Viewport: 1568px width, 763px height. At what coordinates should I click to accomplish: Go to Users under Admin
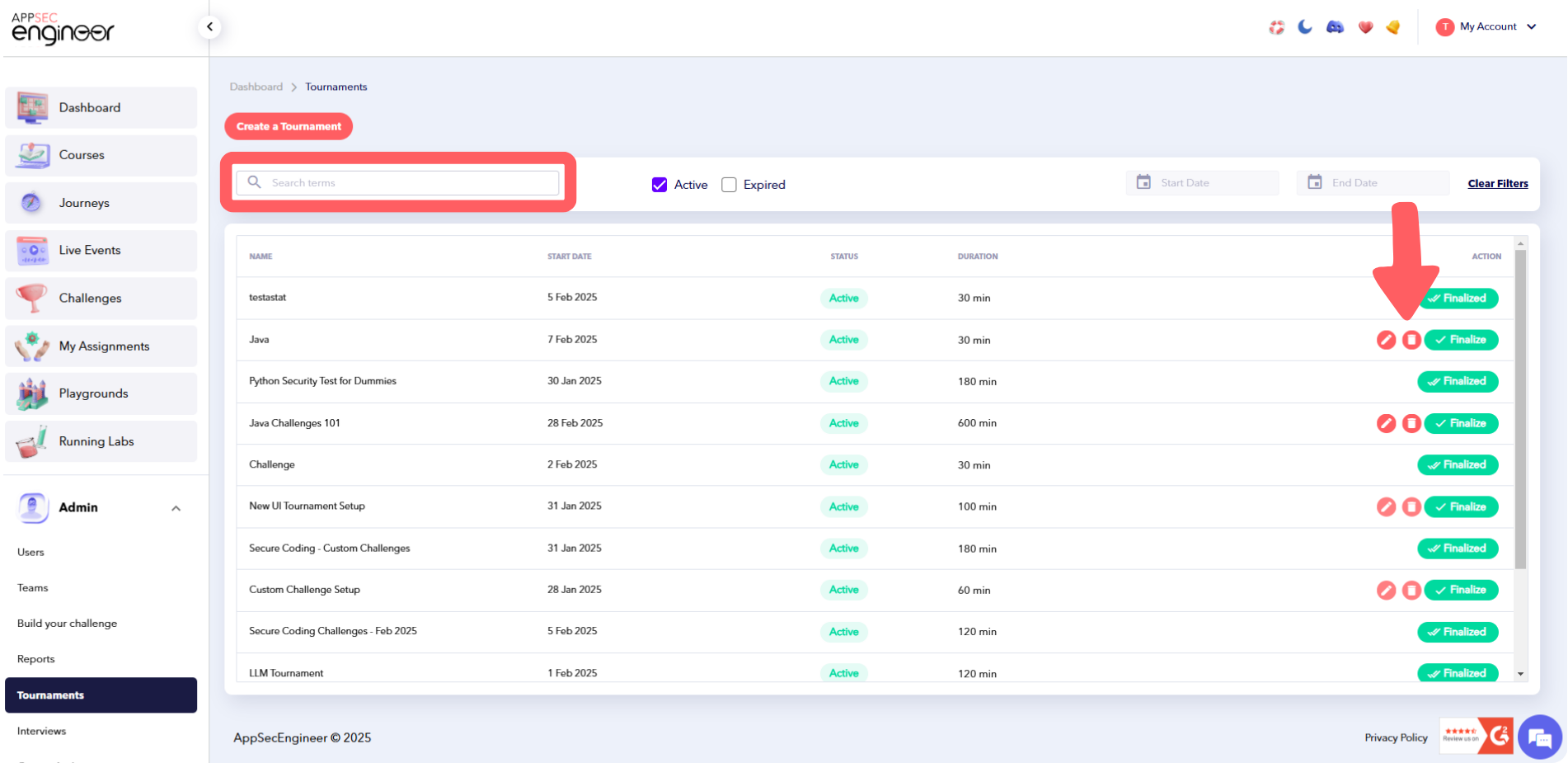pyautogui.click(x=31, y=552)
